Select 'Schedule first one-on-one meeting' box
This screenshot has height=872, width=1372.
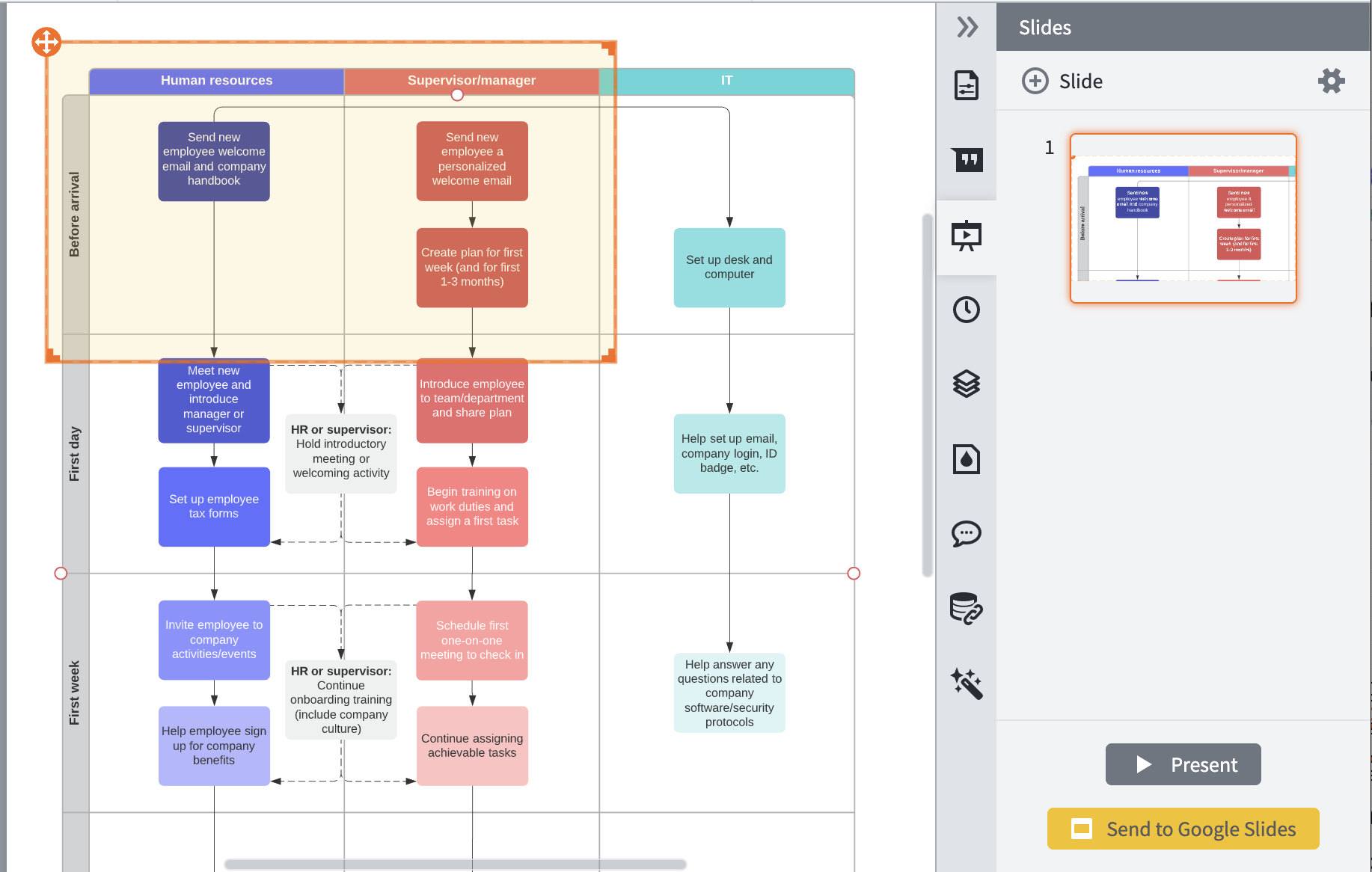pyautogui.click(x=472, y=640)
